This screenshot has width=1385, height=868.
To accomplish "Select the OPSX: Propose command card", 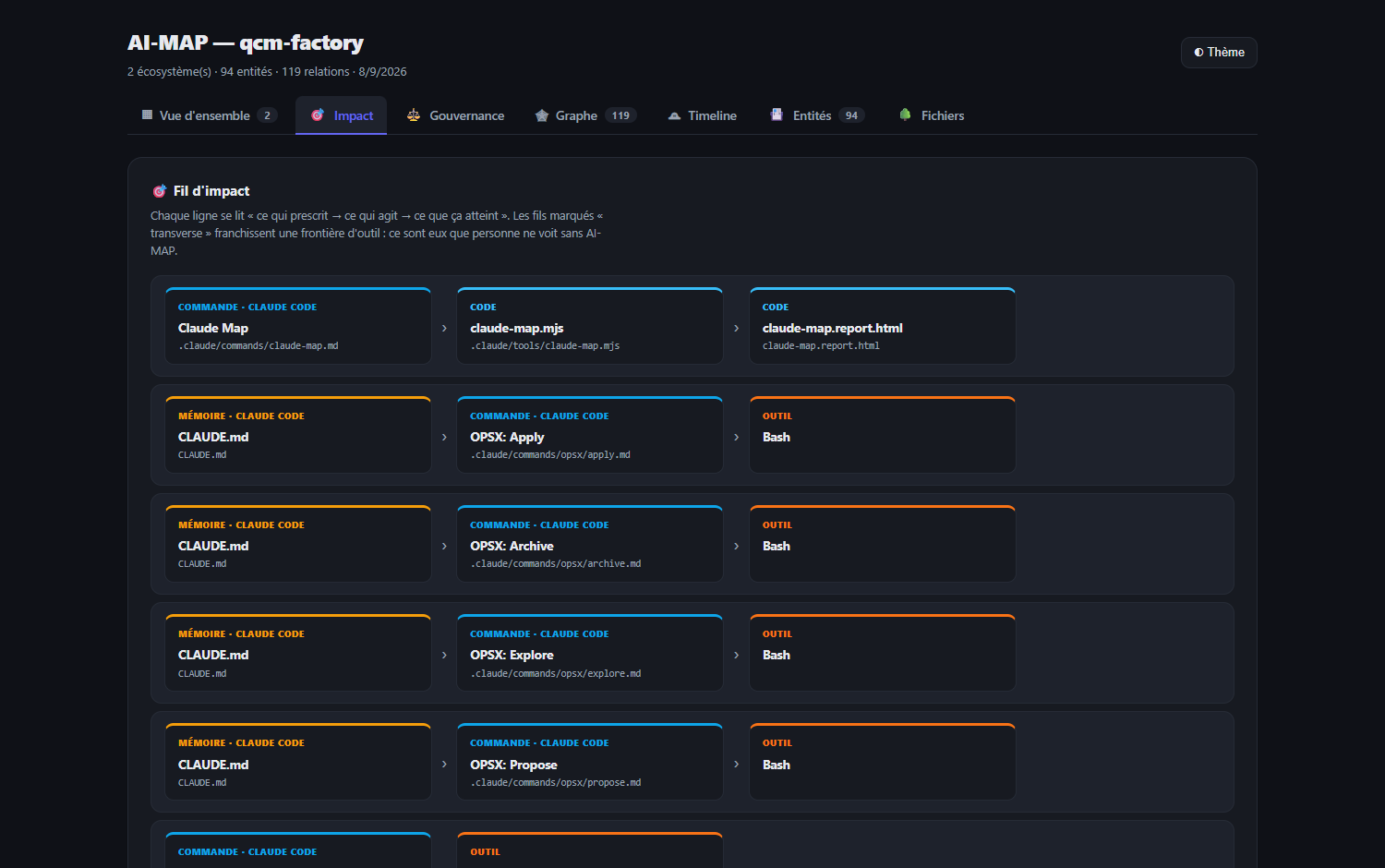I will [x=590, y=762].
